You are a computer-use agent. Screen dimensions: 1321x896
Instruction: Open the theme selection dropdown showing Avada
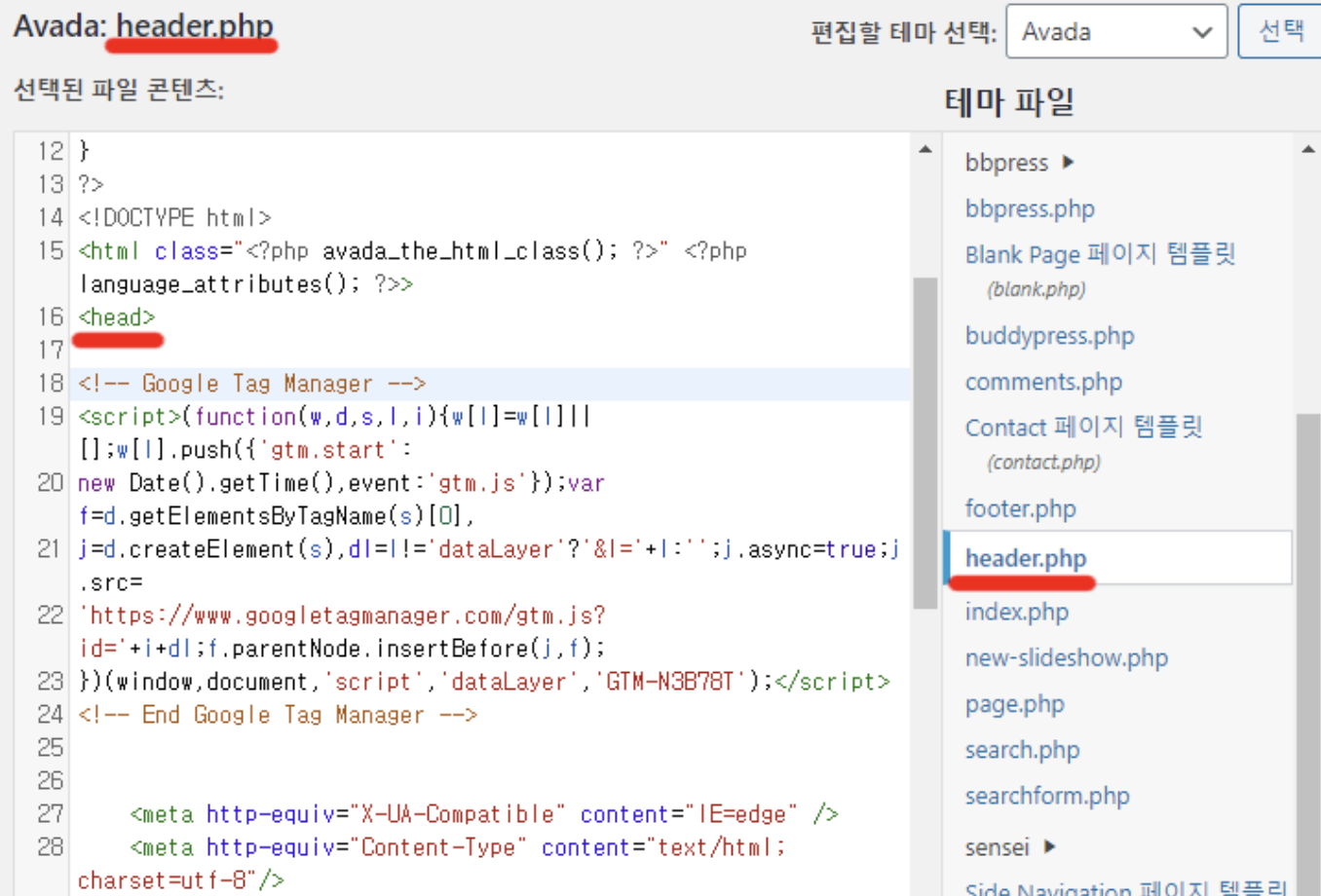point(1115,32)
